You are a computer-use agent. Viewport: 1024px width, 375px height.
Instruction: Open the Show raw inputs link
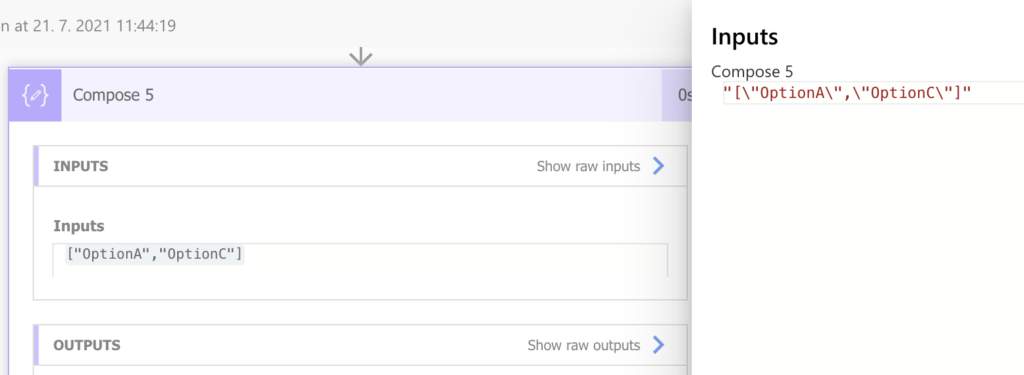click(588, 166)
